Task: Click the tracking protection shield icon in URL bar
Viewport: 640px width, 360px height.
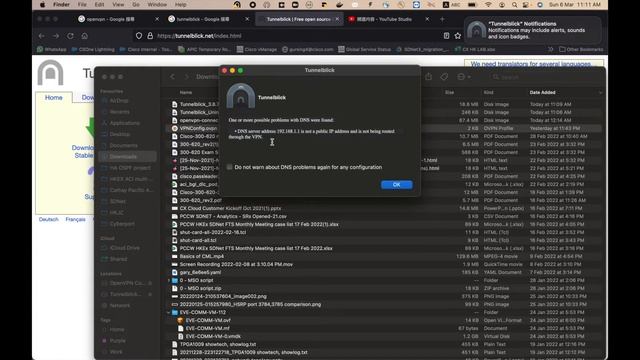Action: point(139,36)
